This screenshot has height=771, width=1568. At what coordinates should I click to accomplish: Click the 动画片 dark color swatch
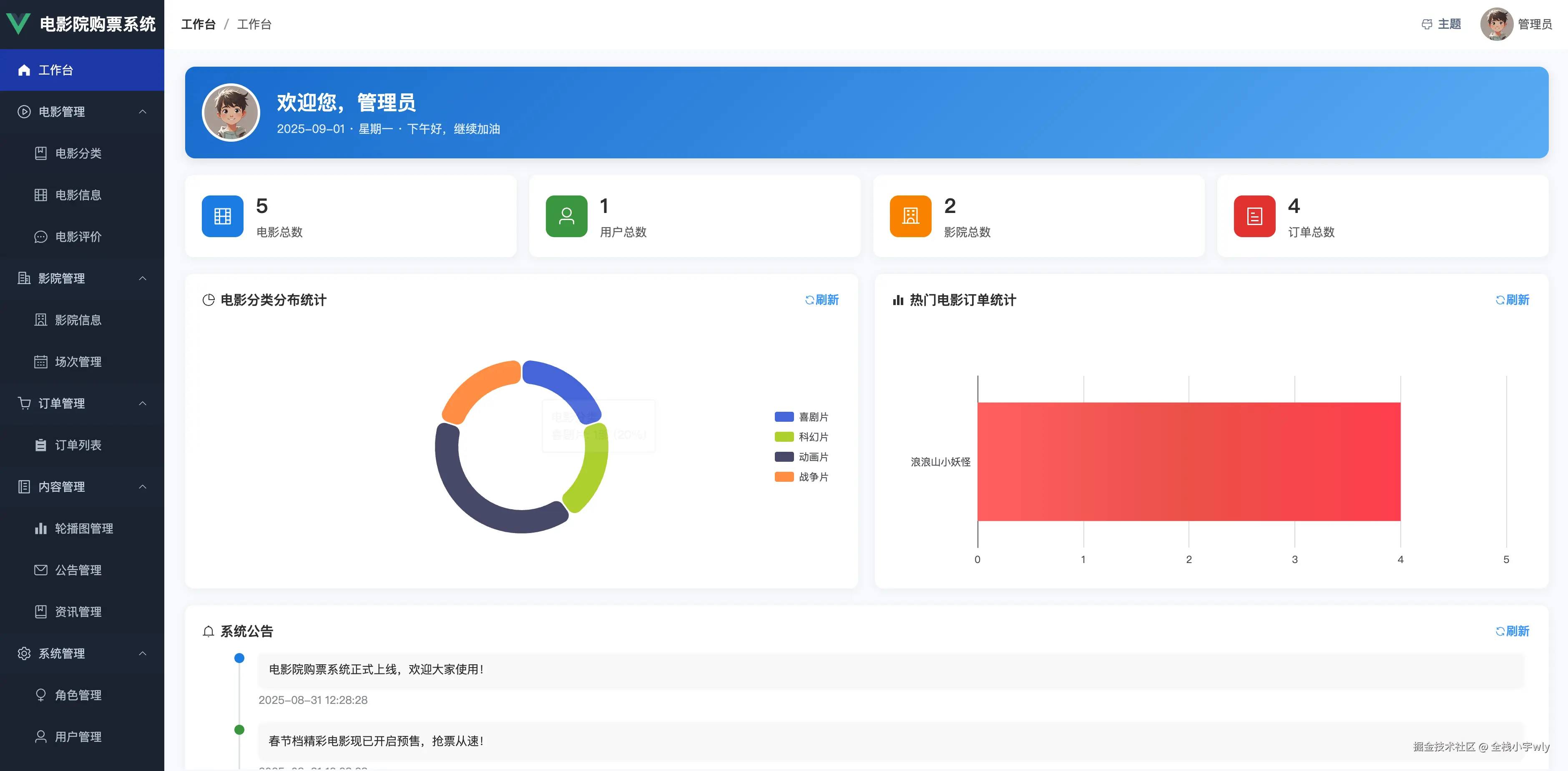click(x=784, y=457)
